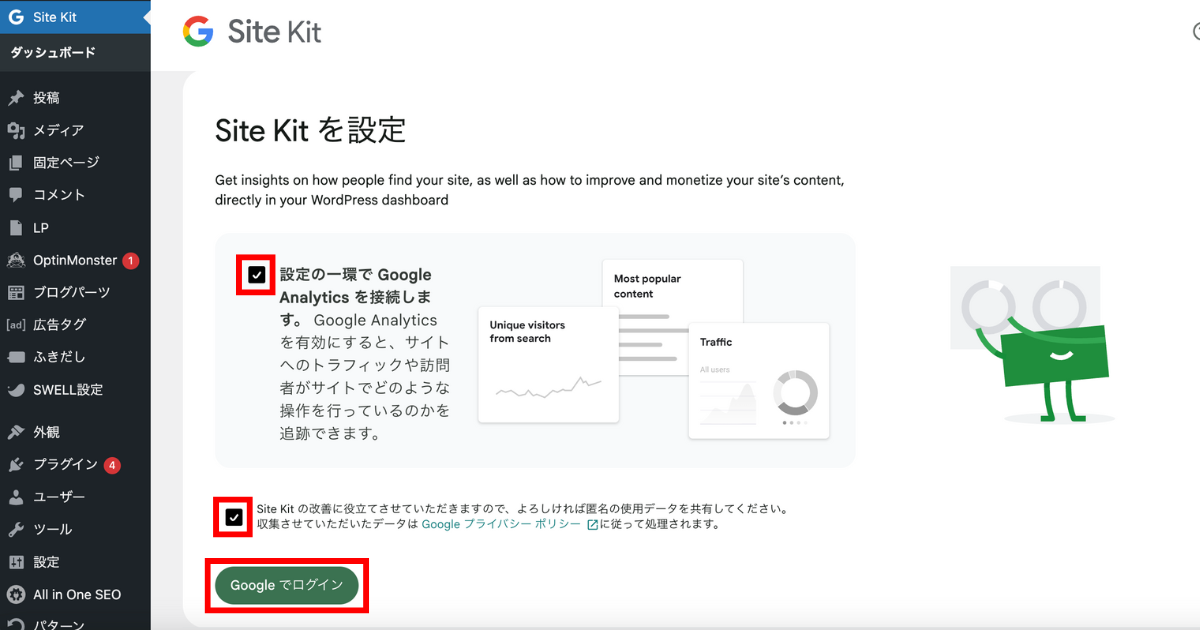
Task: Click the red 4 badge on プラグイン
Action: tap(112, 465)
